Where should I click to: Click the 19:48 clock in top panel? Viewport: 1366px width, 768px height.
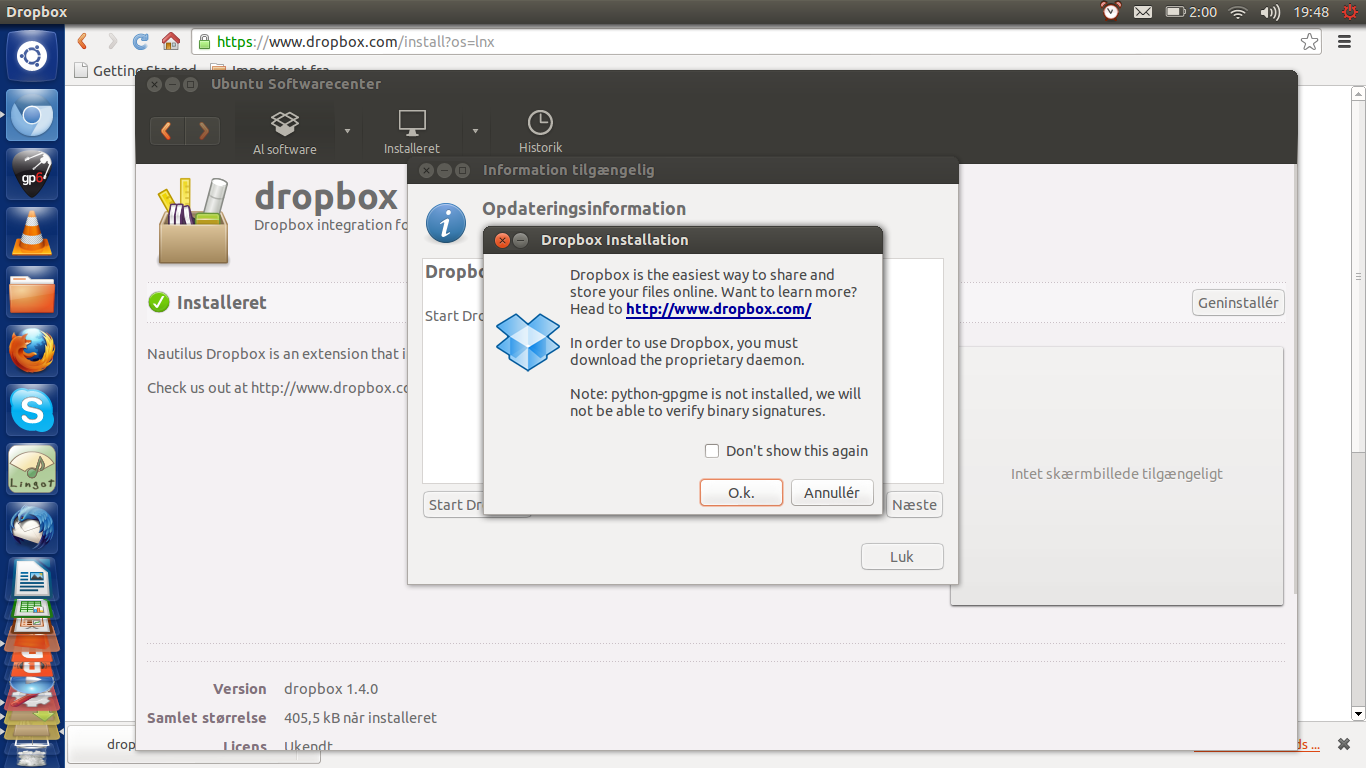coord(1311,12)
